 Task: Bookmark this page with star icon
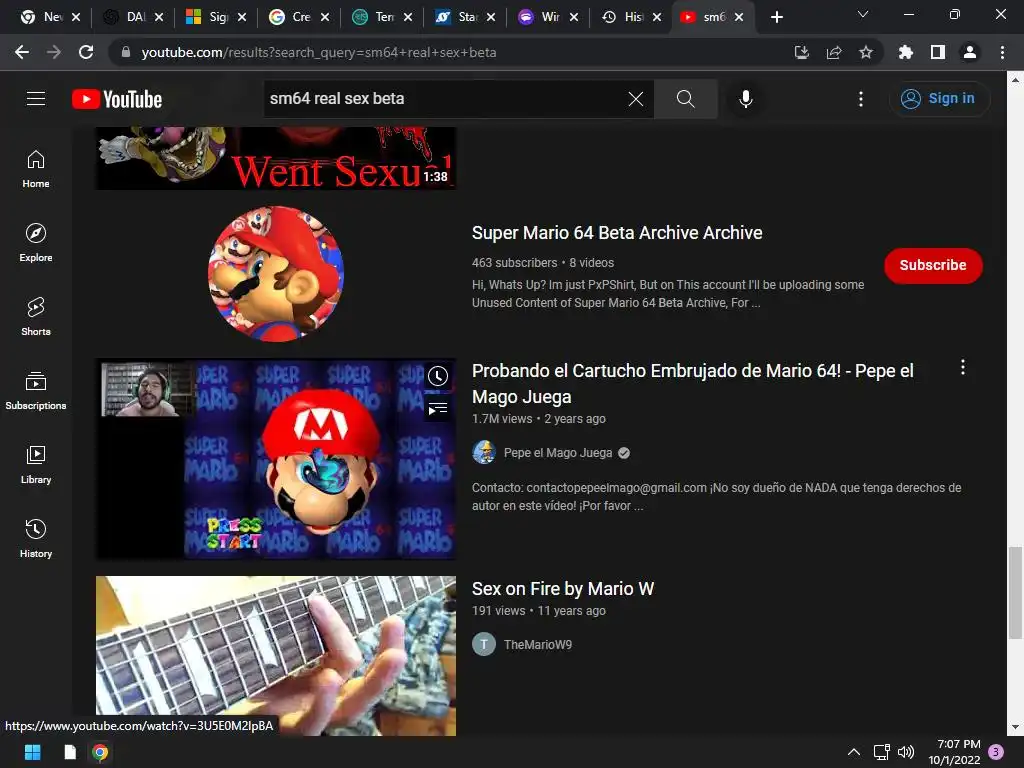click(x=866, y=52)
